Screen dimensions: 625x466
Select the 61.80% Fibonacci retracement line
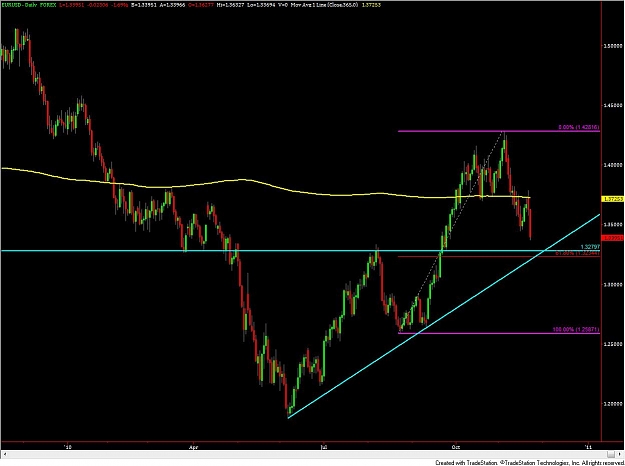point(499,256)
